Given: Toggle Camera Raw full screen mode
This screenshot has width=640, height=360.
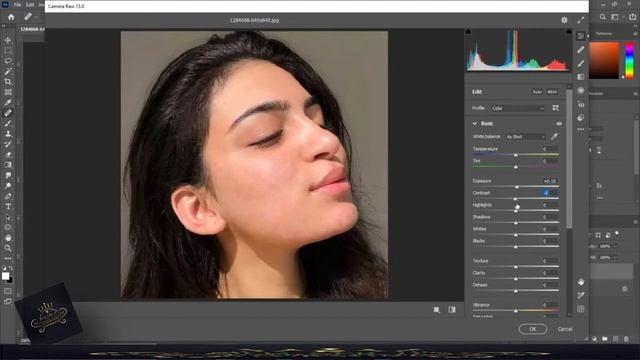Looking at the screenshot, I should tap(580, 20).
